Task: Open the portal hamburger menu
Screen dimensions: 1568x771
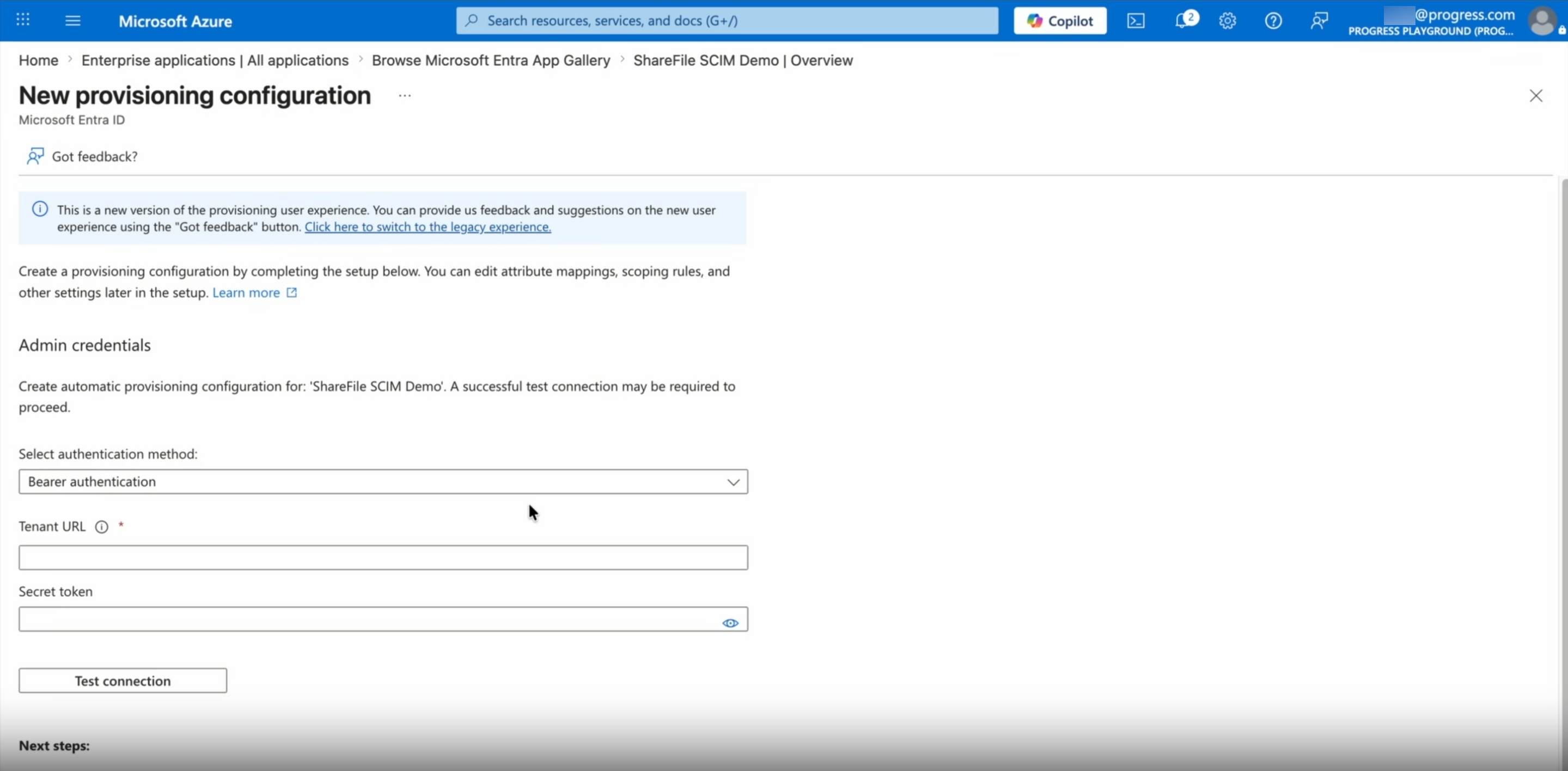Action: 72,21
